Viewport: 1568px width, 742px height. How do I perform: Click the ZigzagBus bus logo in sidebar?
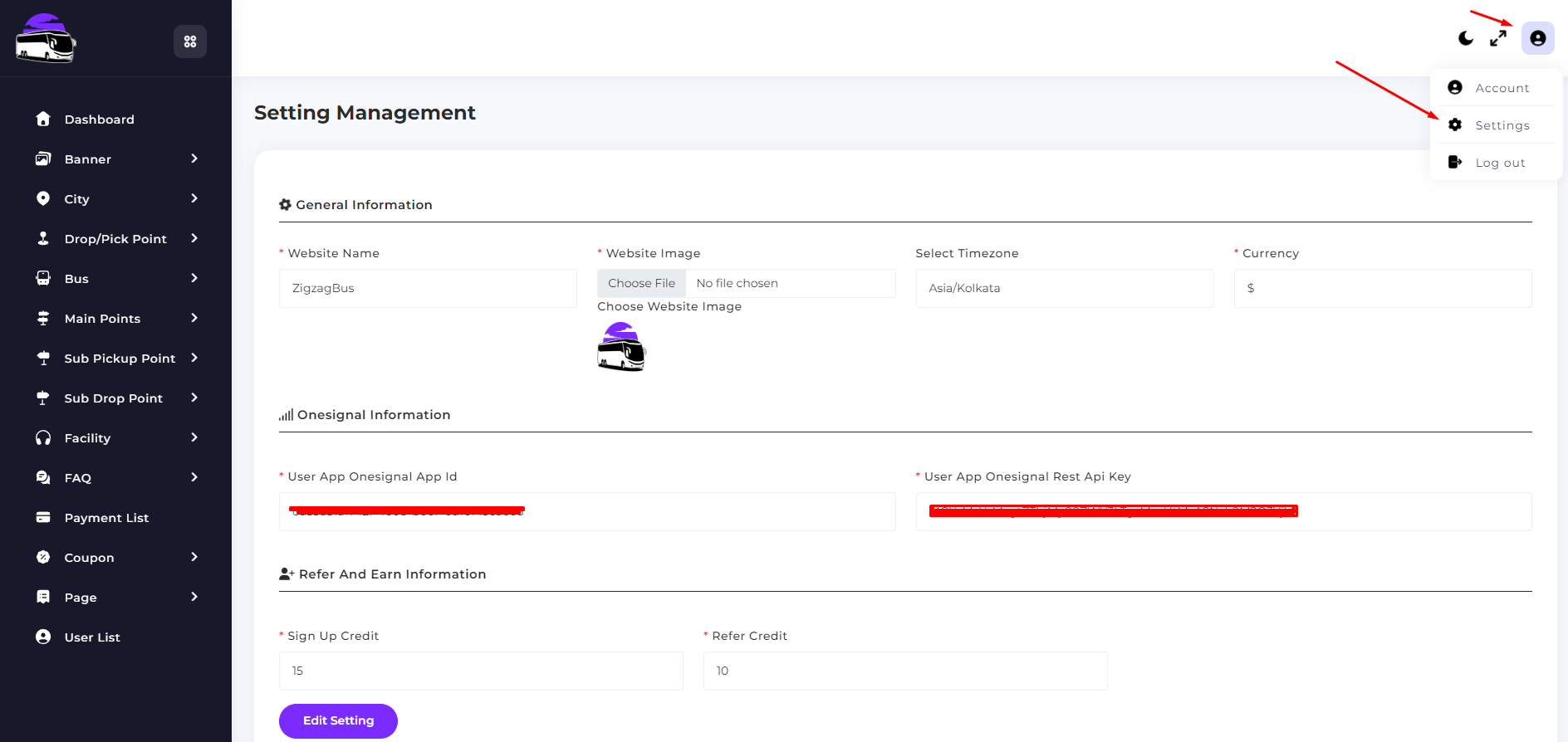(46, 39)
